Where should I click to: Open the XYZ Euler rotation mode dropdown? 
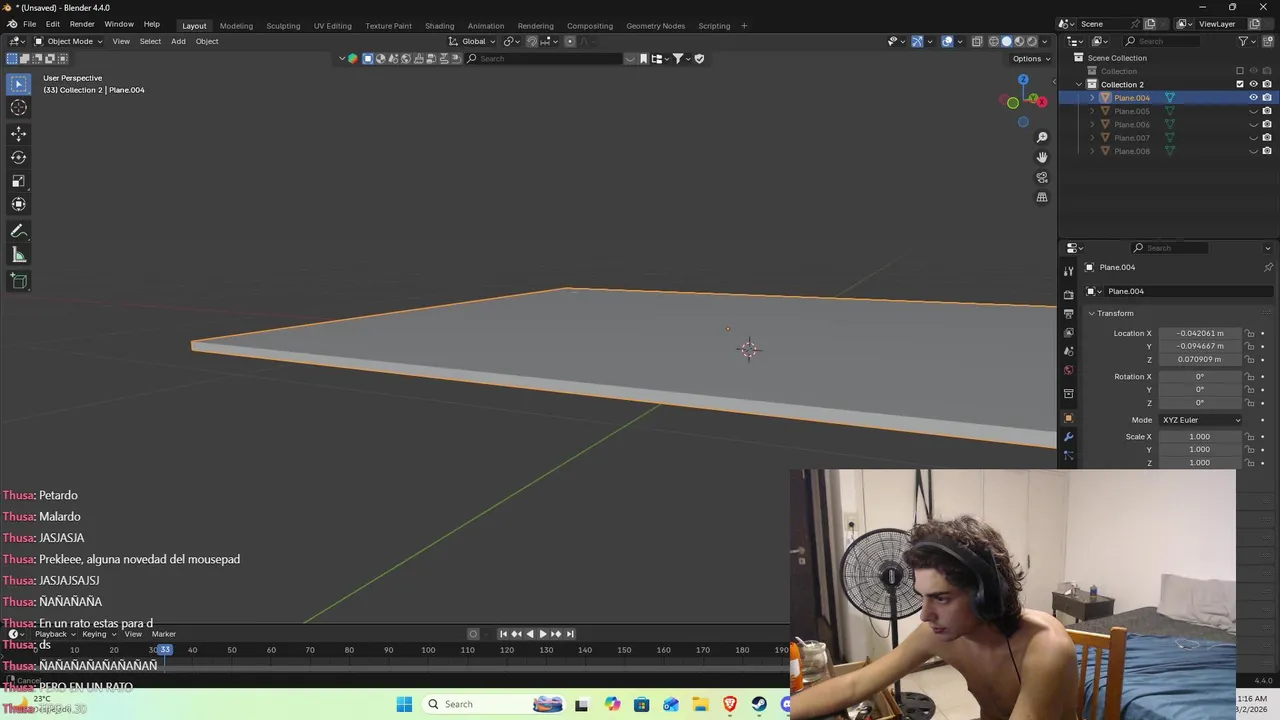coord(1200,420)
